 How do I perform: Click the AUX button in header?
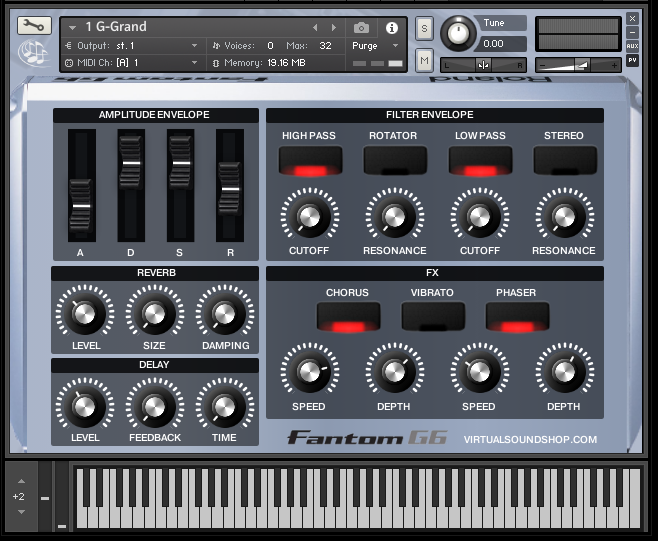click(632, 46)
